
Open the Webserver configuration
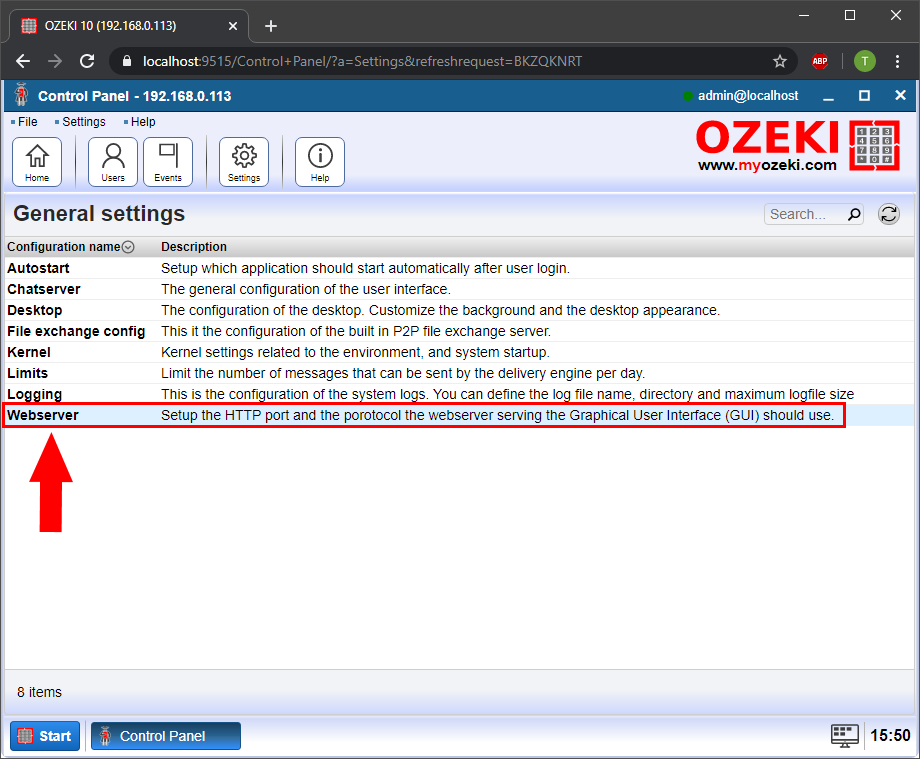[43, 415]
